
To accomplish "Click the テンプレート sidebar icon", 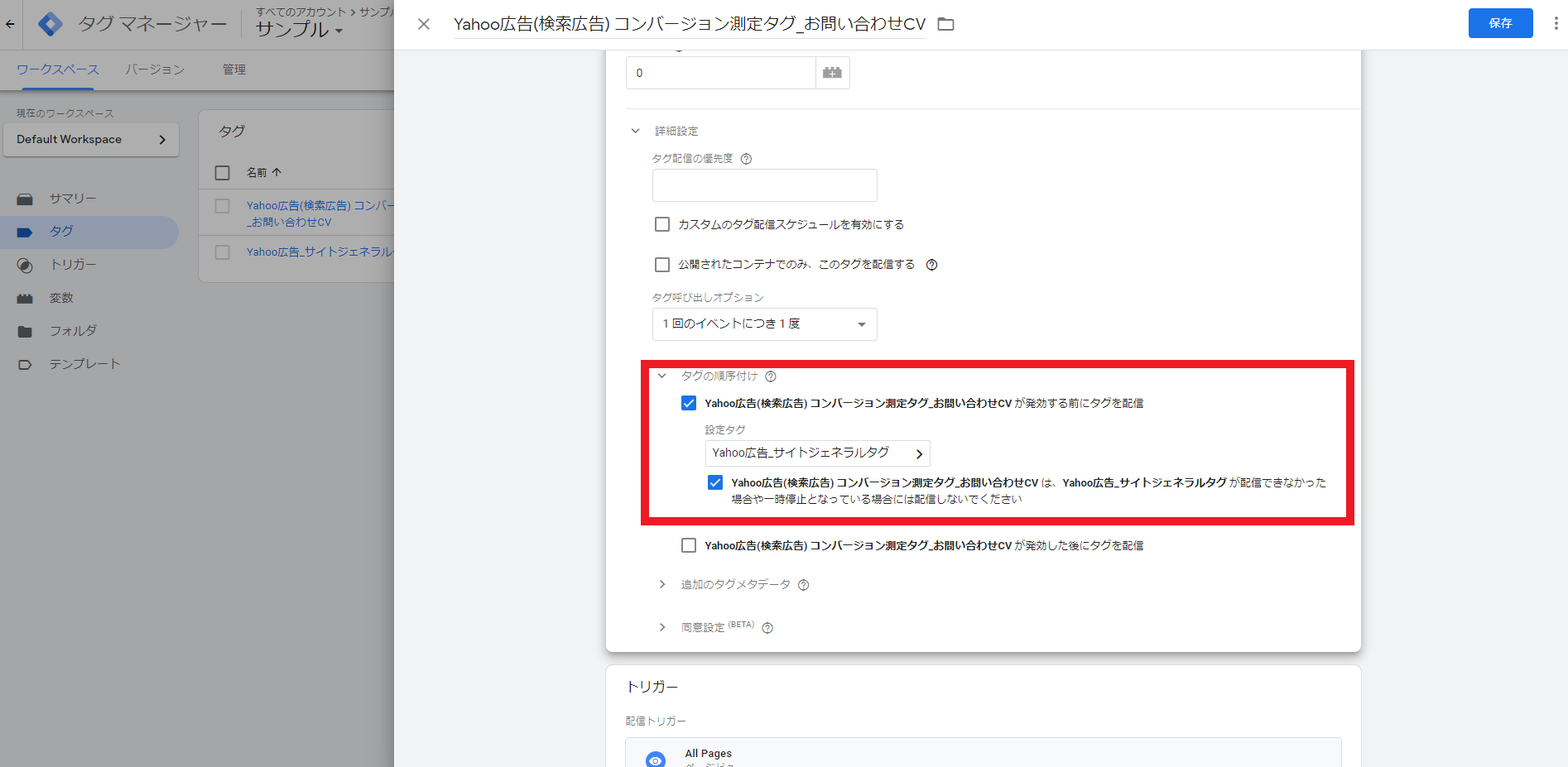I will click(x=25, y=364).
